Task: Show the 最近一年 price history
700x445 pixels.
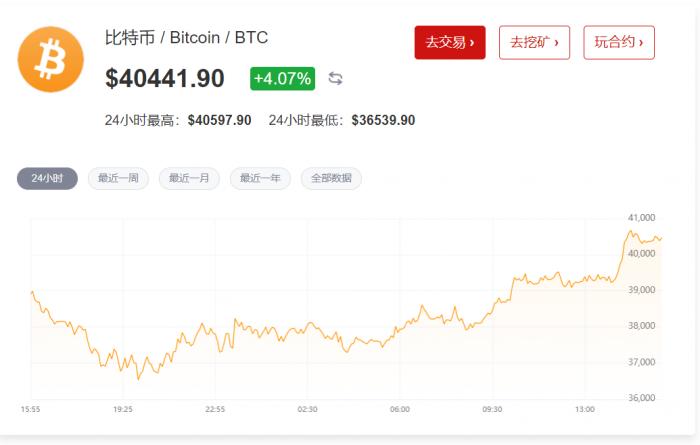Action: point(260,178)
